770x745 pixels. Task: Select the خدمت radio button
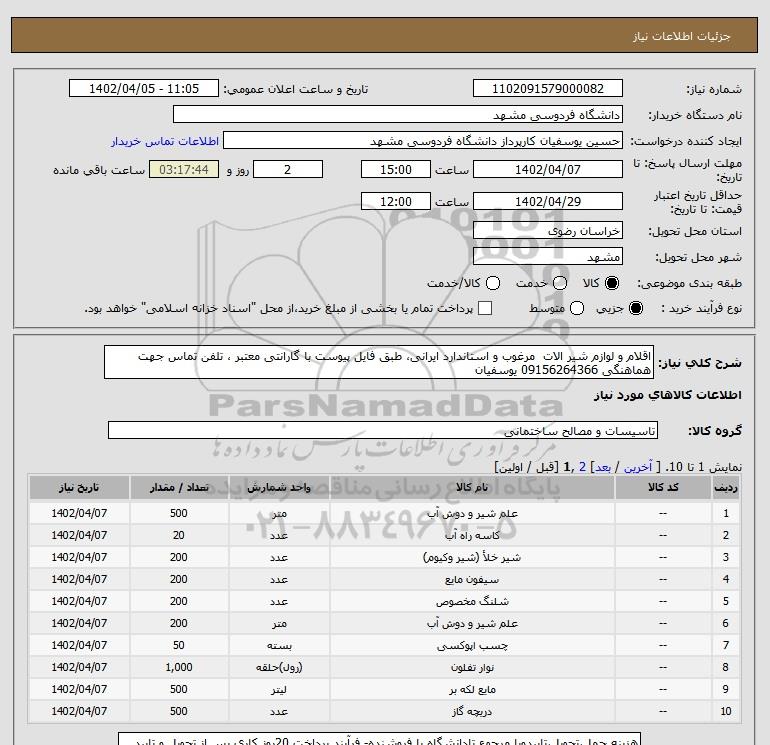(x=560, y=283)
